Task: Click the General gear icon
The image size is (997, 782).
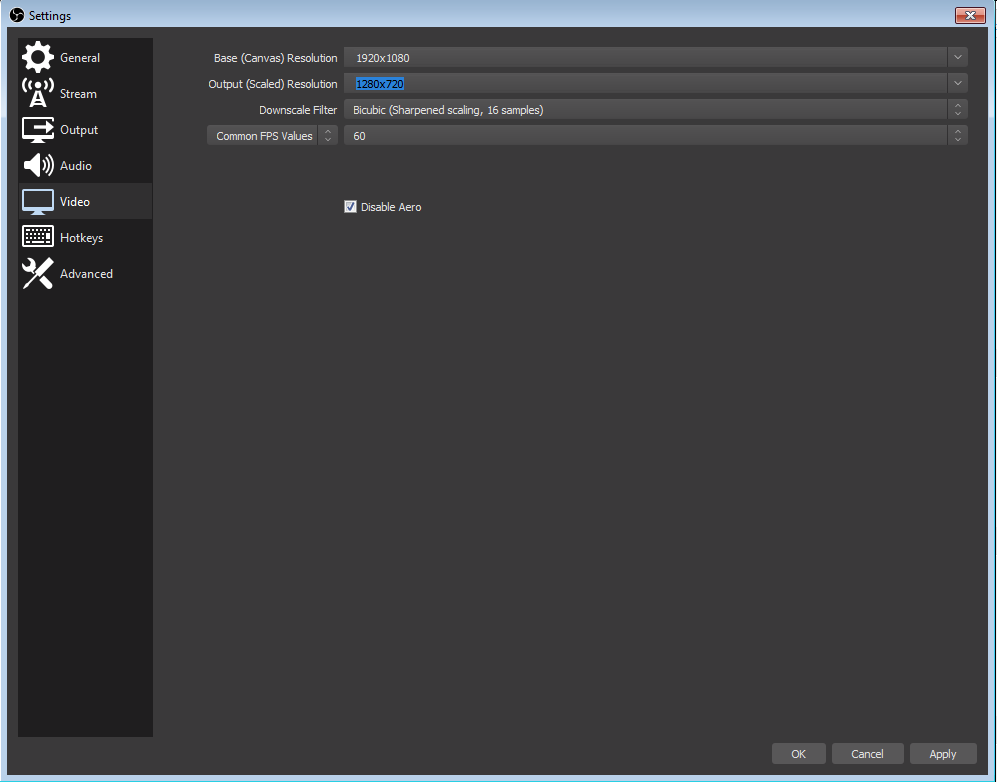Action: tap(38, 57)
